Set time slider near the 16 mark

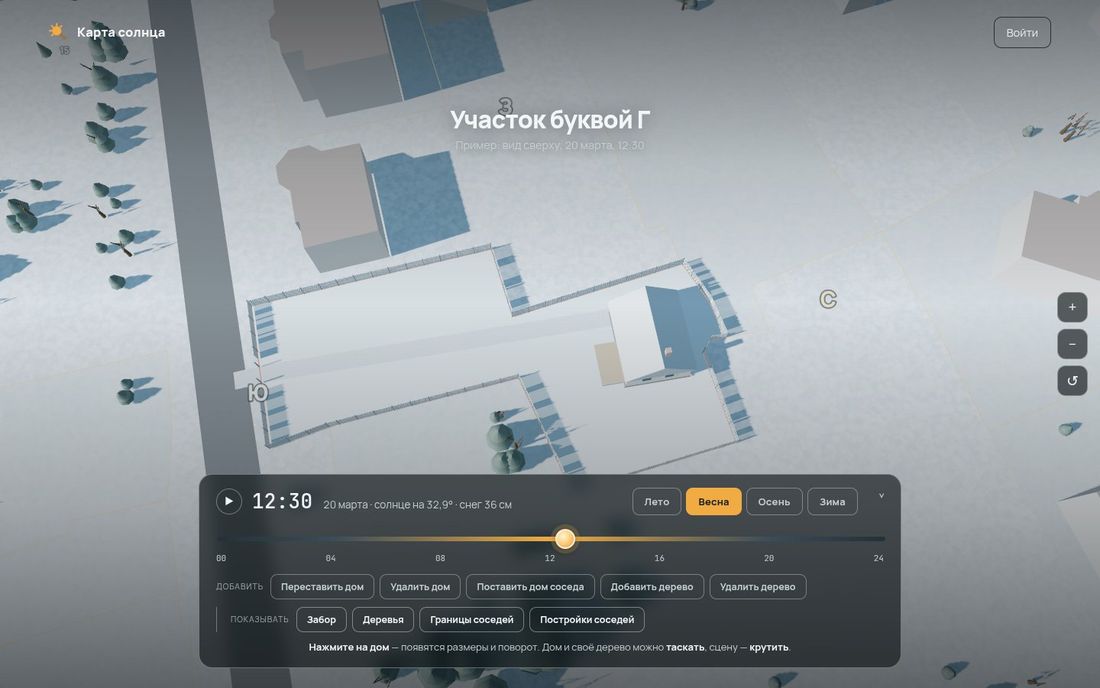659,539
